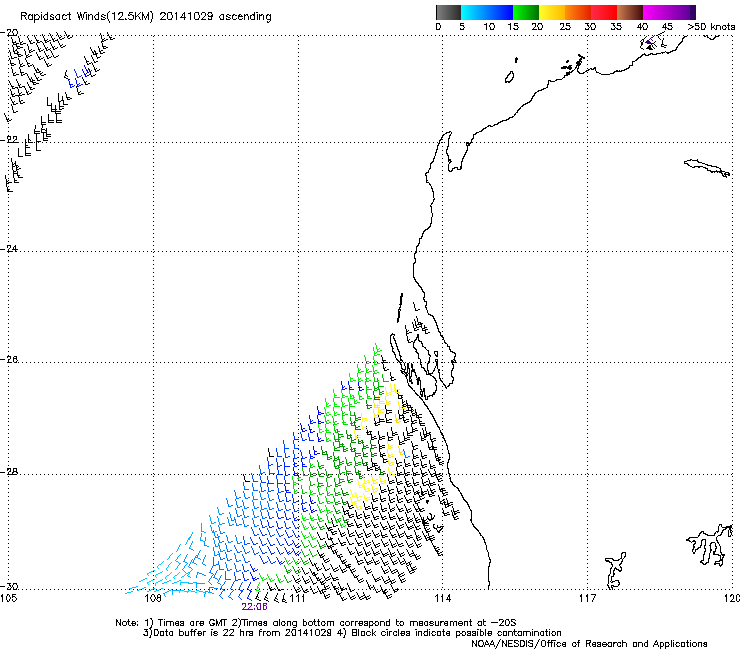Click the note 'Data buffer is 22 hrs'
Image resolution: width=740 pixels, height=650 pixels.
205,633
